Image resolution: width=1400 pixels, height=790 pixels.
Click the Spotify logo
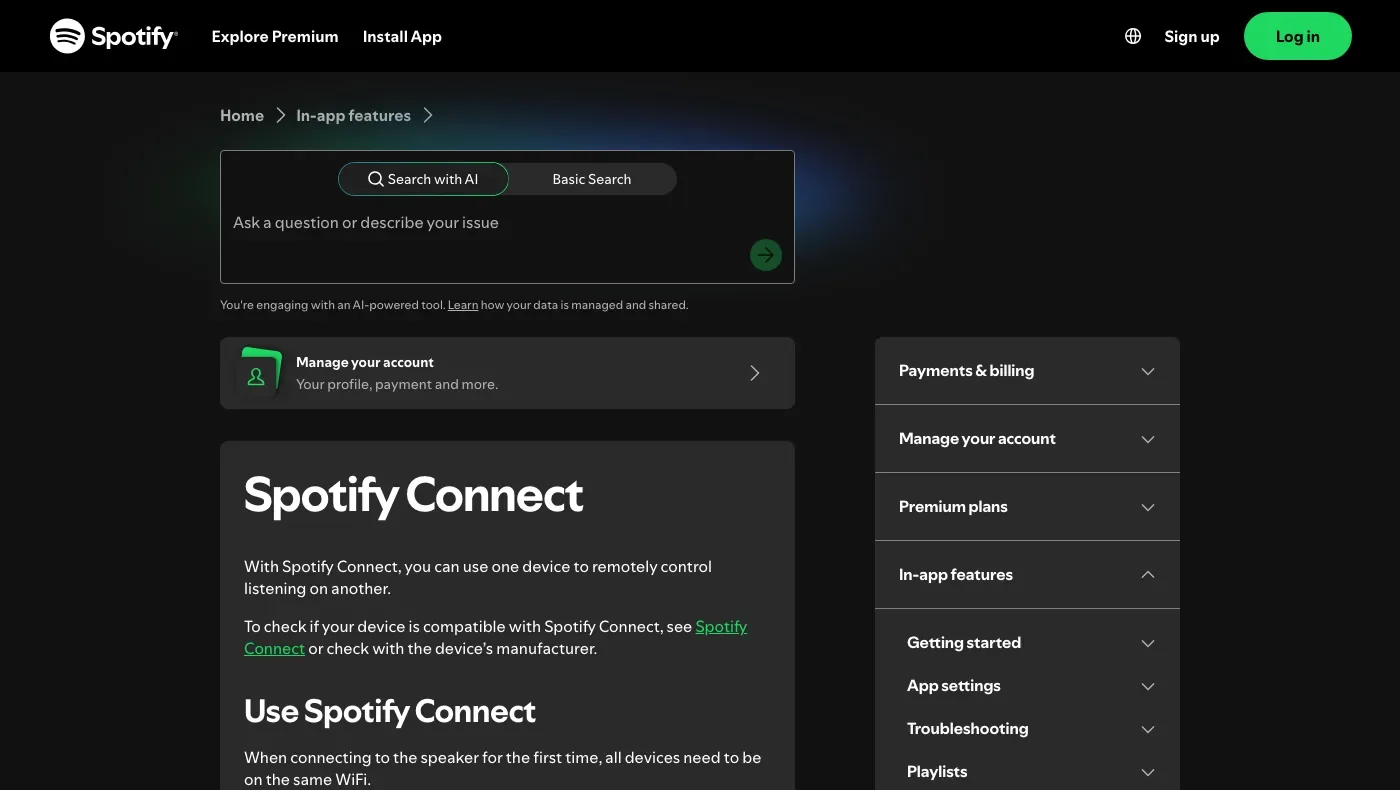tap(113, 36)
